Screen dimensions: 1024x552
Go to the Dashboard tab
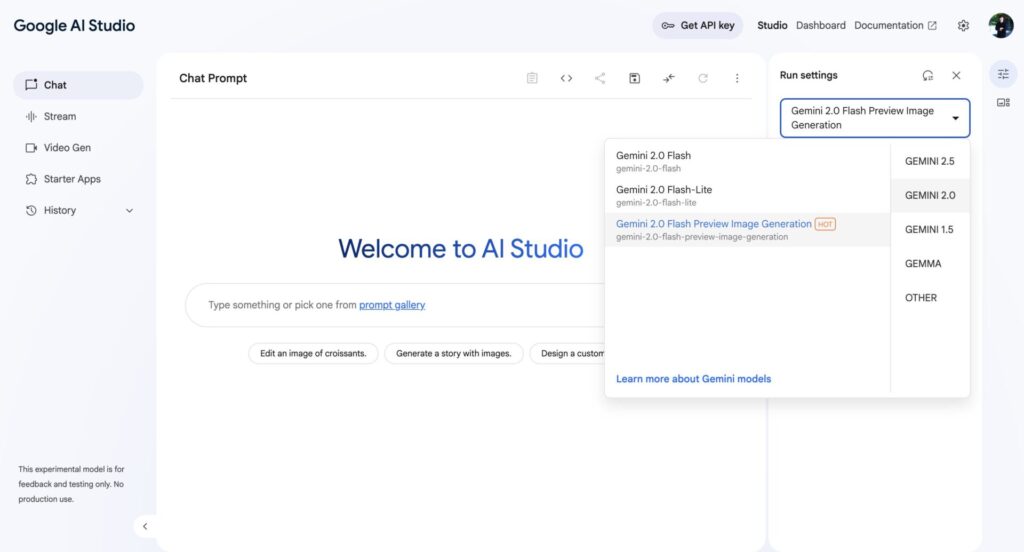coord(820,25)
